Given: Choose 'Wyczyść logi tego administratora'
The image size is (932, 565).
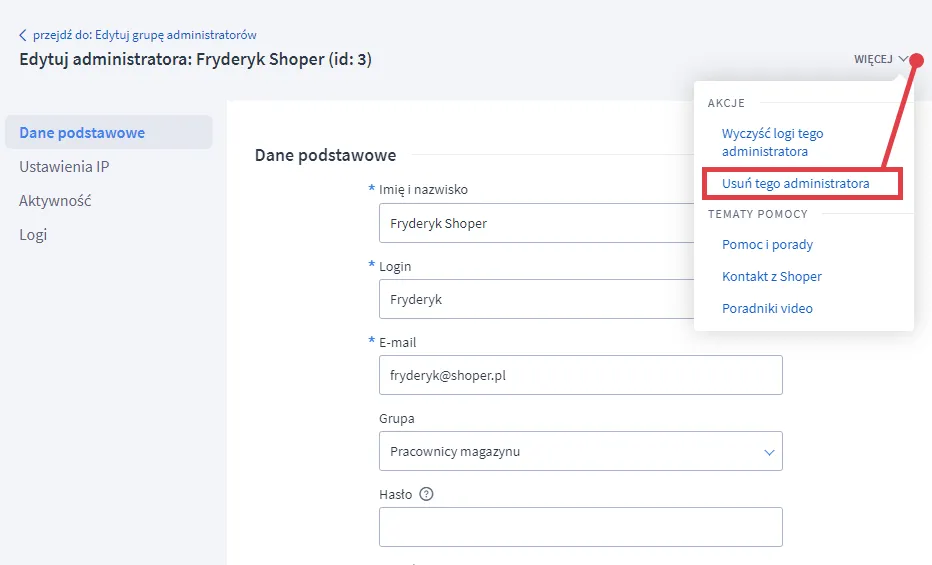Looking at the screenshot, I should pyautogui.click(x=772, y=142).
